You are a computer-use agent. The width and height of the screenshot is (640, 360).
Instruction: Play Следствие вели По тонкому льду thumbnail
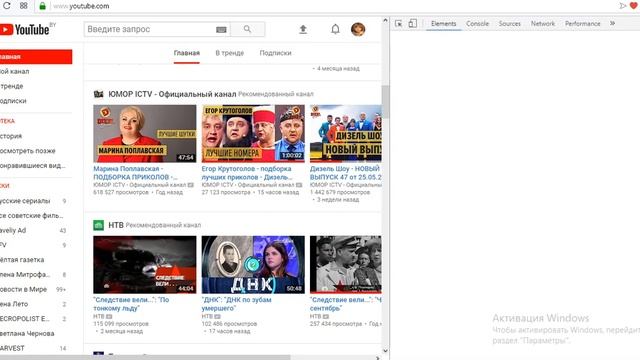pos(144,264)
